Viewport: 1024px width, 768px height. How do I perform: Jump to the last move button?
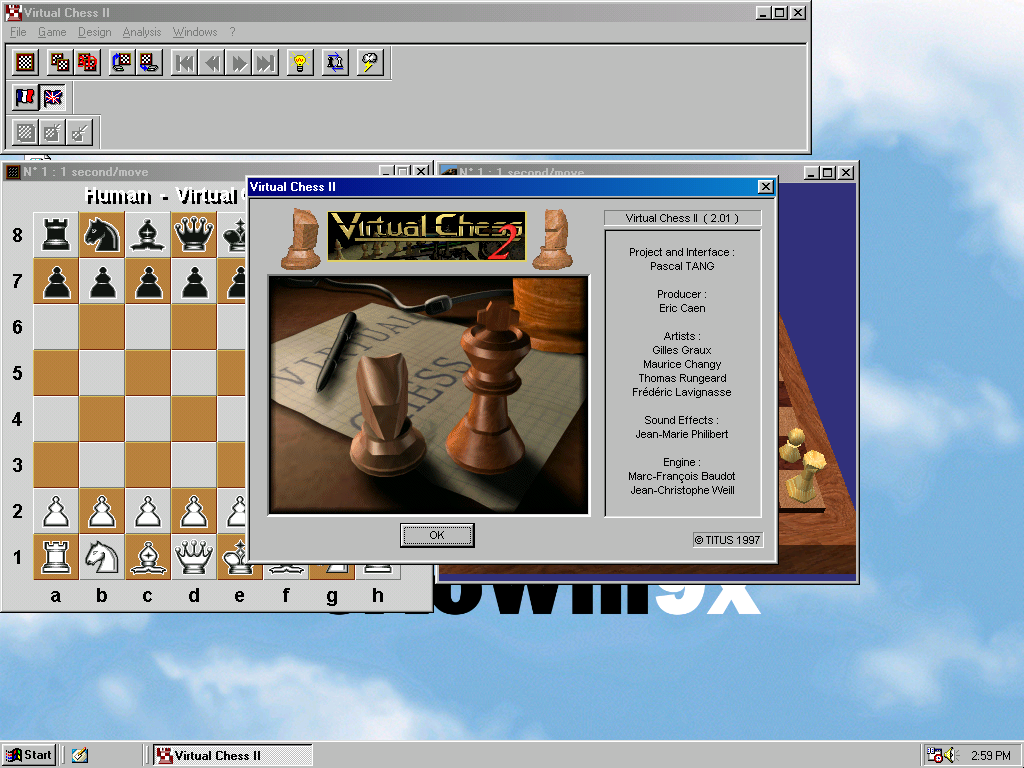[x=265, y=62]
